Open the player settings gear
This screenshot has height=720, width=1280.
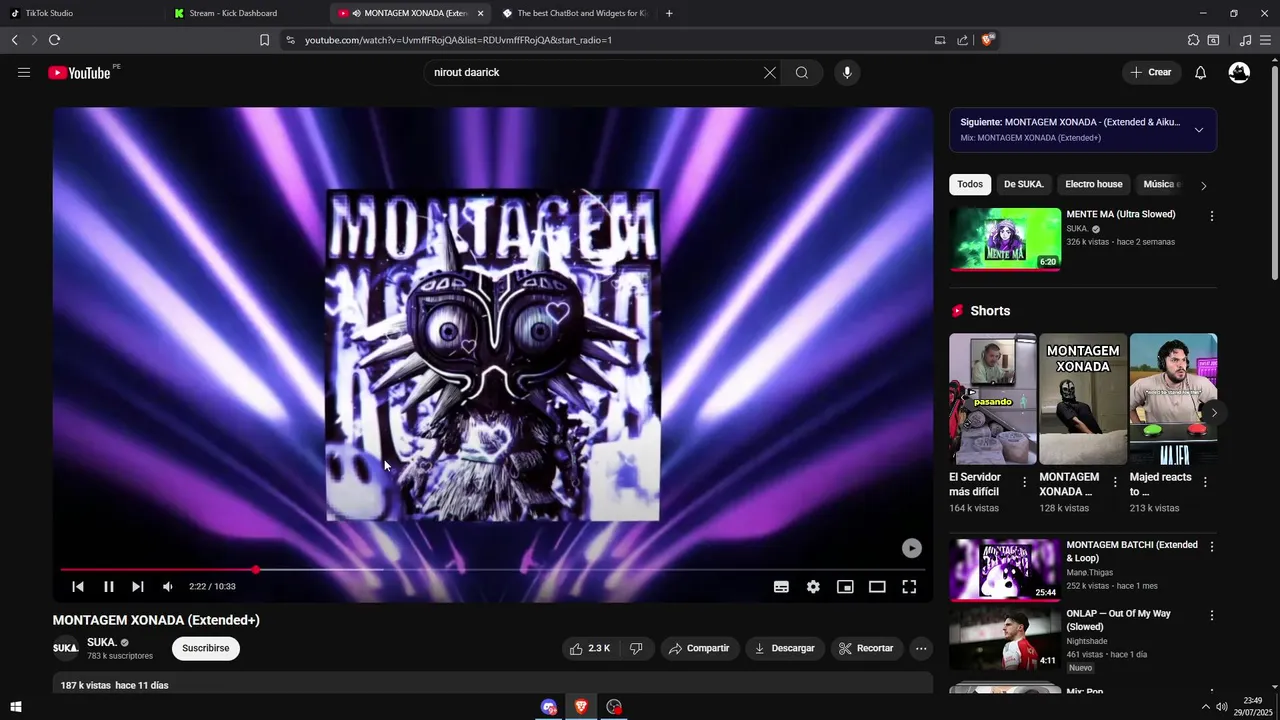[x=813, y=587]
